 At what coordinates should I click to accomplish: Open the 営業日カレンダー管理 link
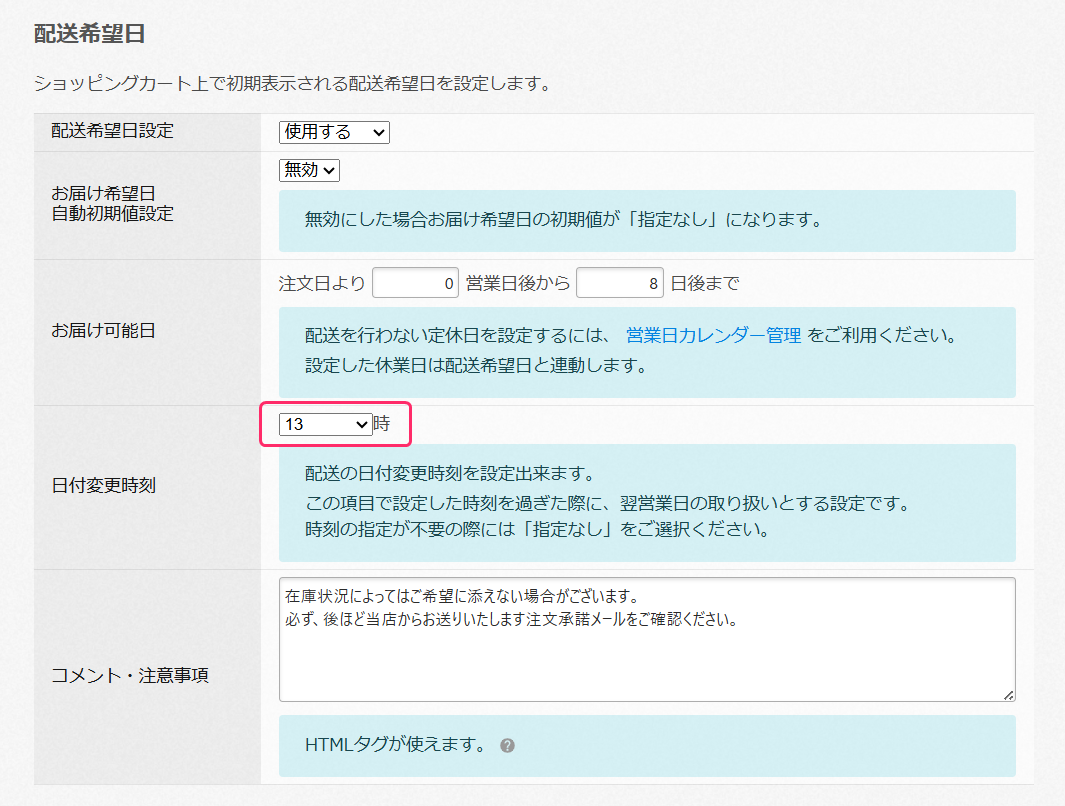(713, 335)
